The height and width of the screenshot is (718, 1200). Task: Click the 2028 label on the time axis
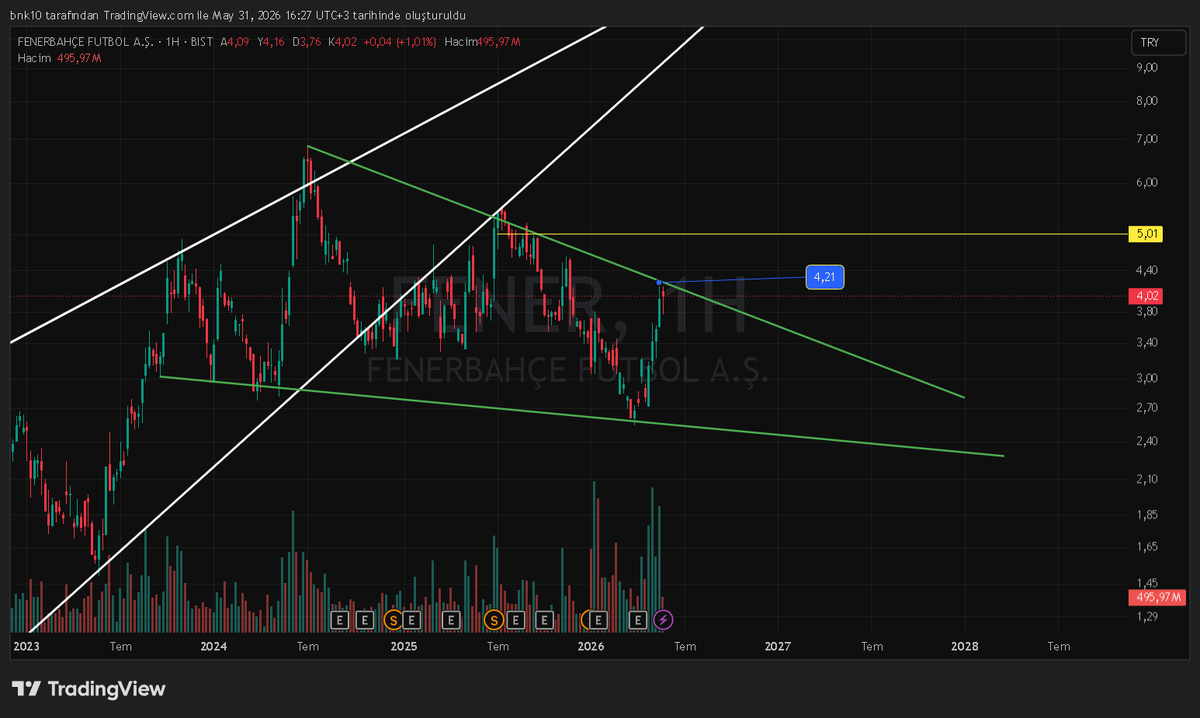point(965,646)
